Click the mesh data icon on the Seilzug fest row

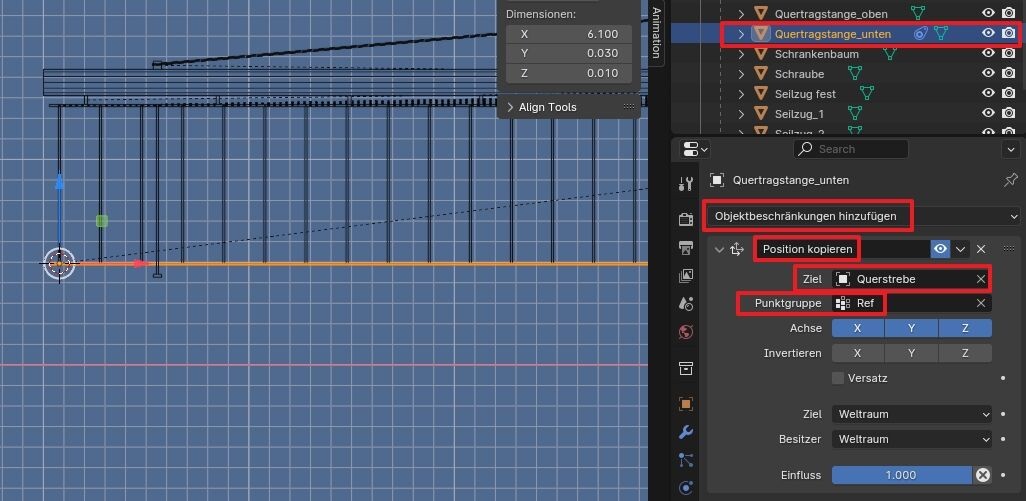866,94
